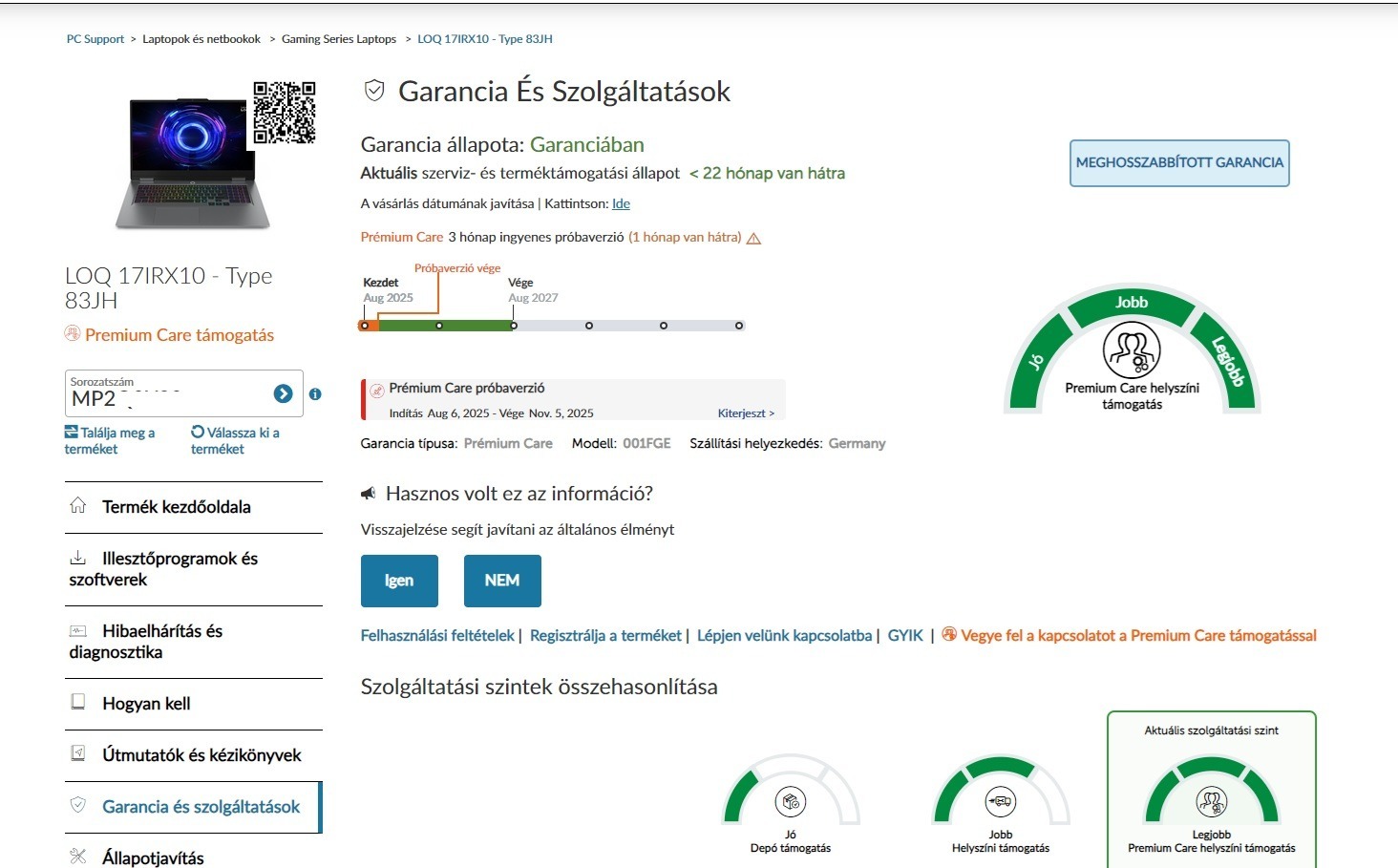The image size is (1398, 868).
Task: Click the shield icon for Garancia és szolgáltatások
Action: (x=78, y=805)
